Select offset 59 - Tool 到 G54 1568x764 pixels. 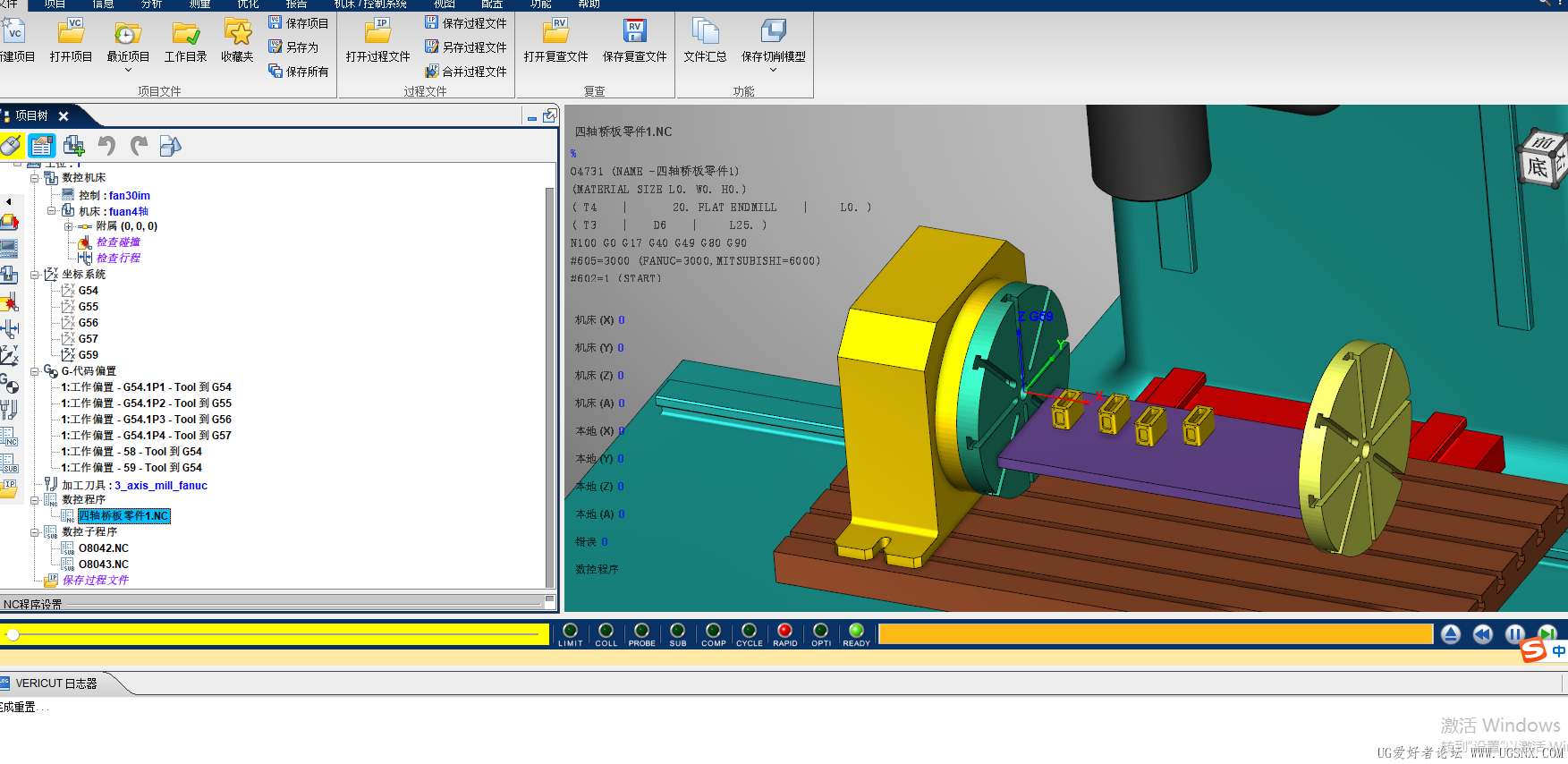pyautogui.click(x=131, y=468)
